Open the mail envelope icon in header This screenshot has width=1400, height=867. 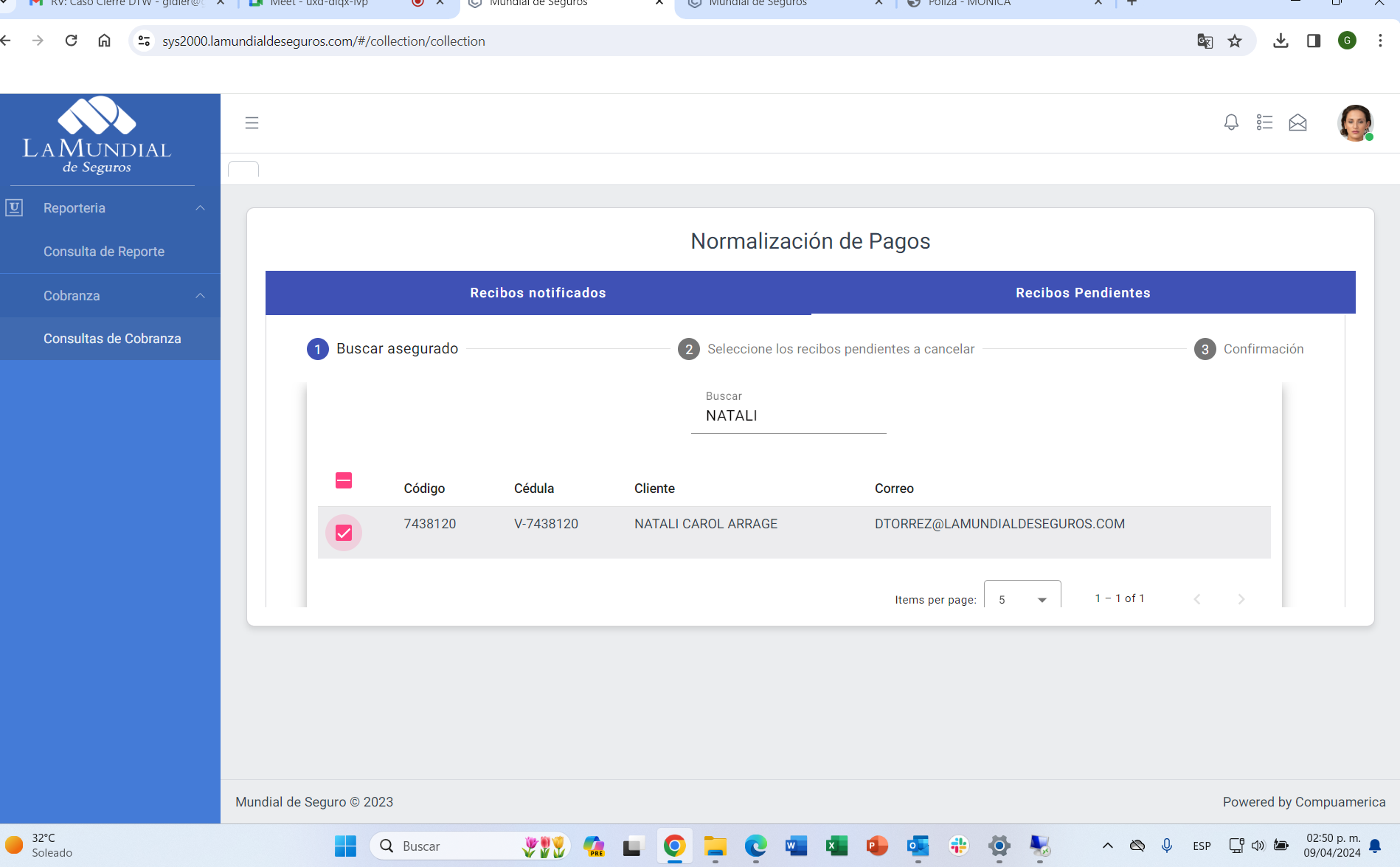pyautogui.click(x=1297, y=122)
